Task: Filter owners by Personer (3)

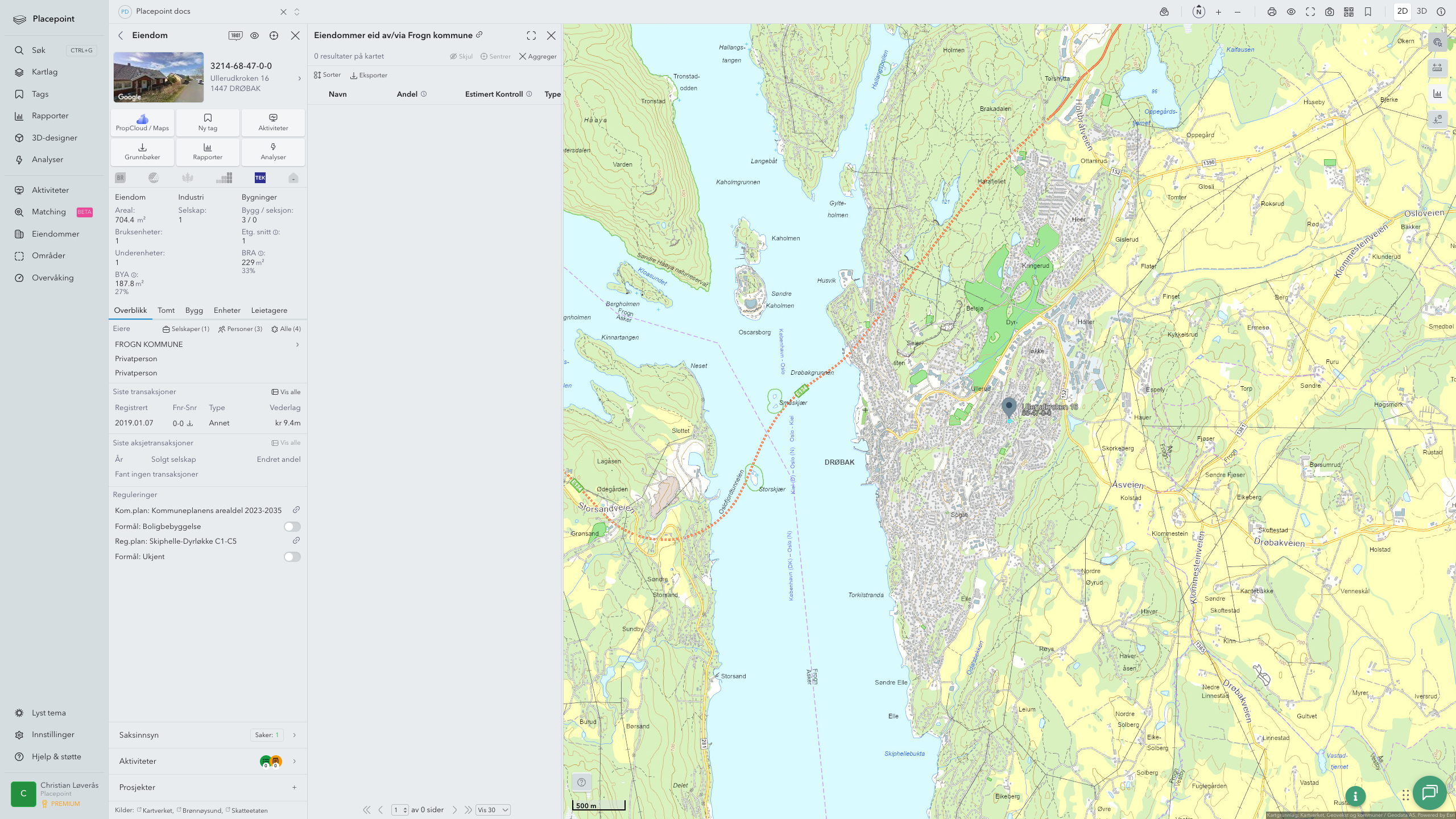Action: tap(240, 329)
